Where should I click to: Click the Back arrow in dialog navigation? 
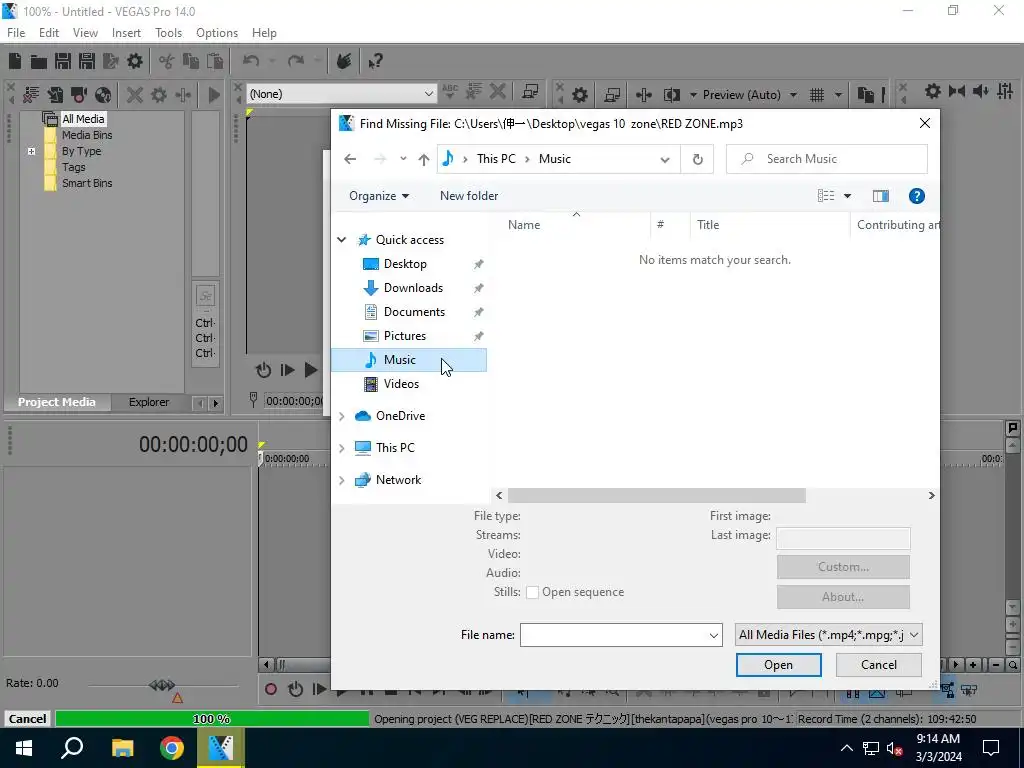coord(350,159)
